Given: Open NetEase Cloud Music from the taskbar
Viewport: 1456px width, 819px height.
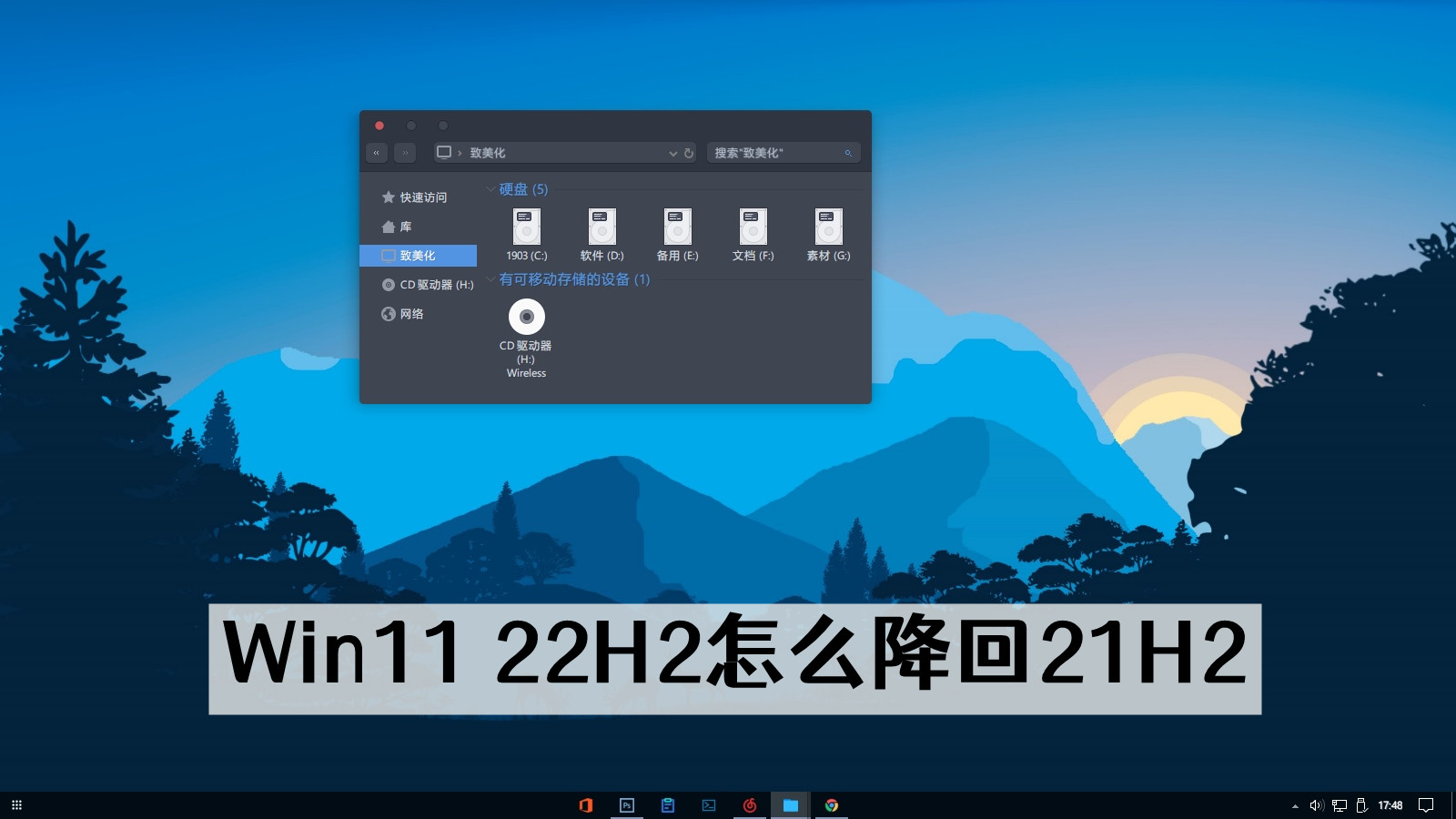Looking at the screenshot, I should click(749, 804).
